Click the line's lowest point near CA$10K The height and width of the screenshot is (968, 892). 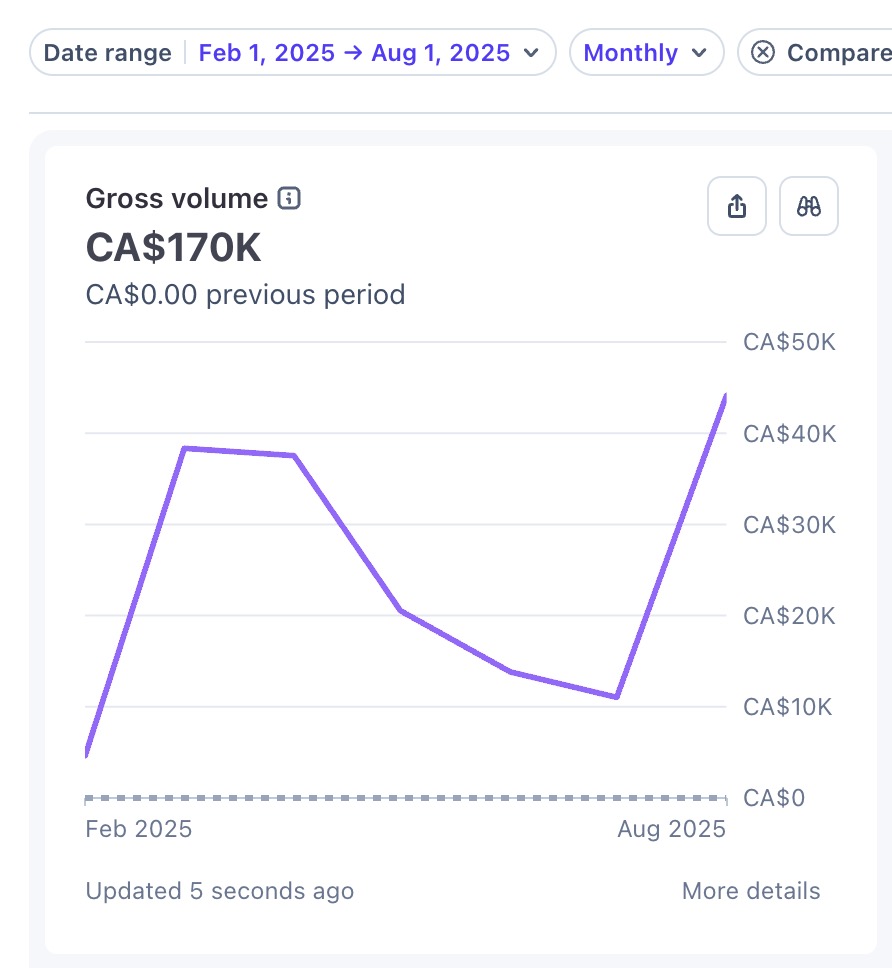point(616,697)
